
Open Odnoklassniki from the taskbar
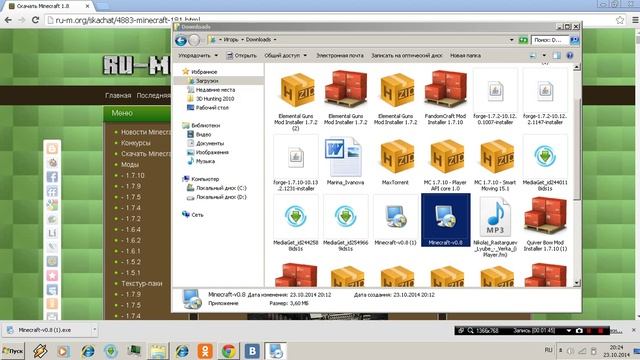205,351
